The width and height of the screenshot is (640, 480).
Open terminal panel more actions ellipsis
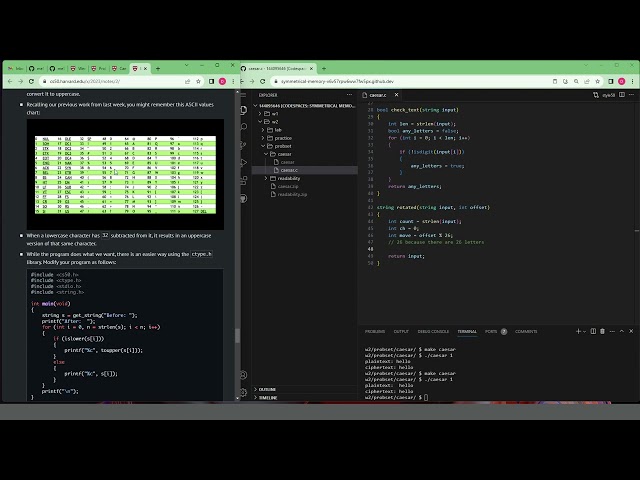[x=612, y=331]
